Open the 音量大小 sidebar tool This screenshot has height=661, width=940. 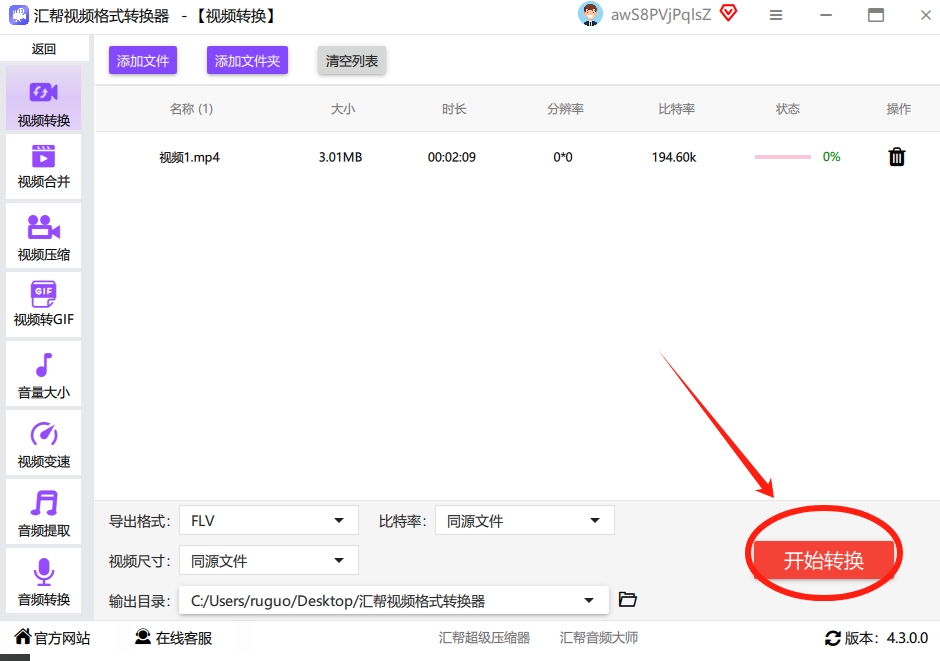[44, 373]
